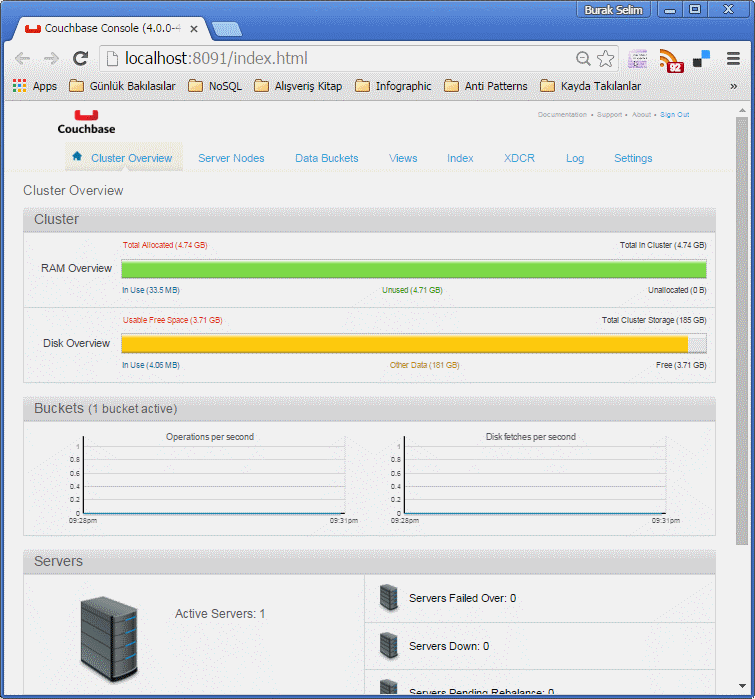Open the Documentation link
Image resolution: width=755 pixels, height=699 pixels.
562,115
